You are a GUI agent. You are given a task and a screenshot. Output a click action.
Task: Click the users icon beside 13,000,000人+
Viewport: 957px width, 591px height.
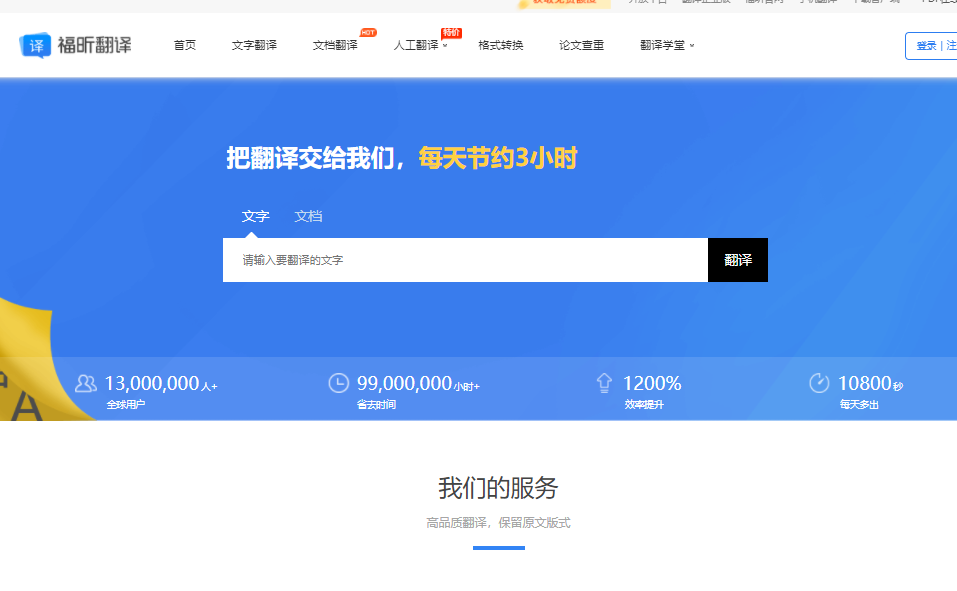pos(86,381)
